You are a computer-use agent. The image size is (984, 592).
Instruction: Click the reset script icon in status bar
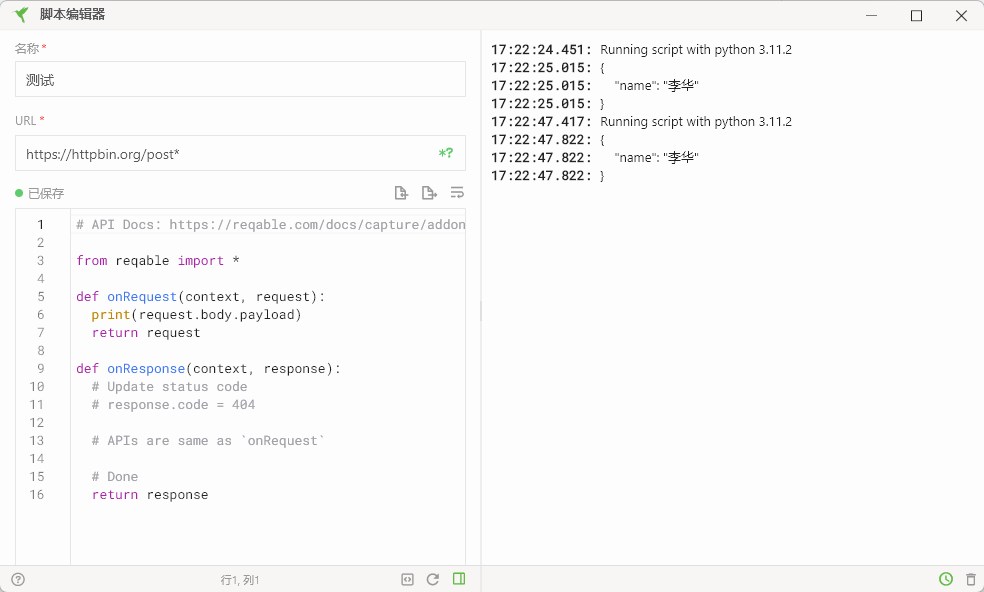click(433, 579)
